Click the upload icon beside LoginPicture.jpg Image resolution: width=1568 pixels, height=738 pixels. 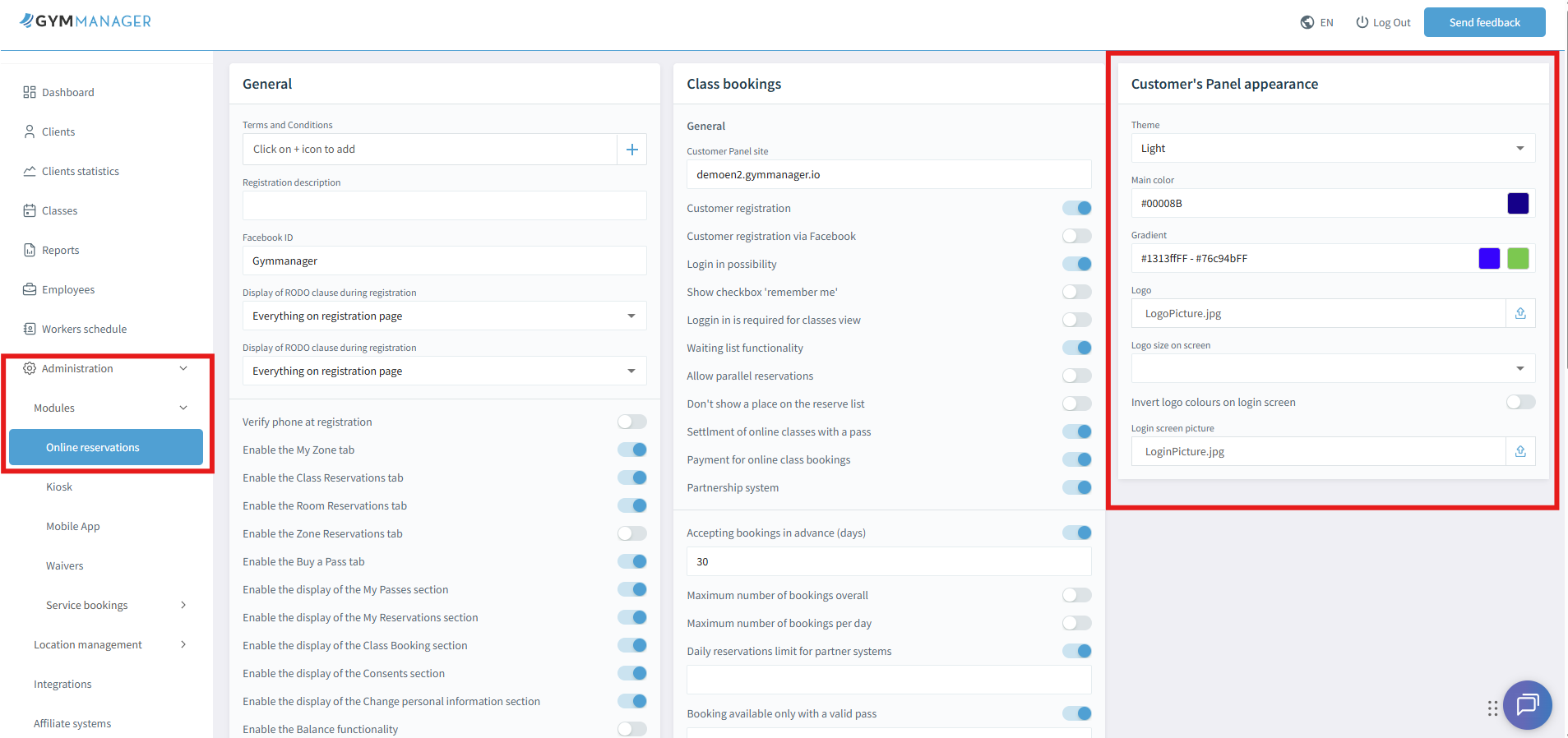point(1520,451)
